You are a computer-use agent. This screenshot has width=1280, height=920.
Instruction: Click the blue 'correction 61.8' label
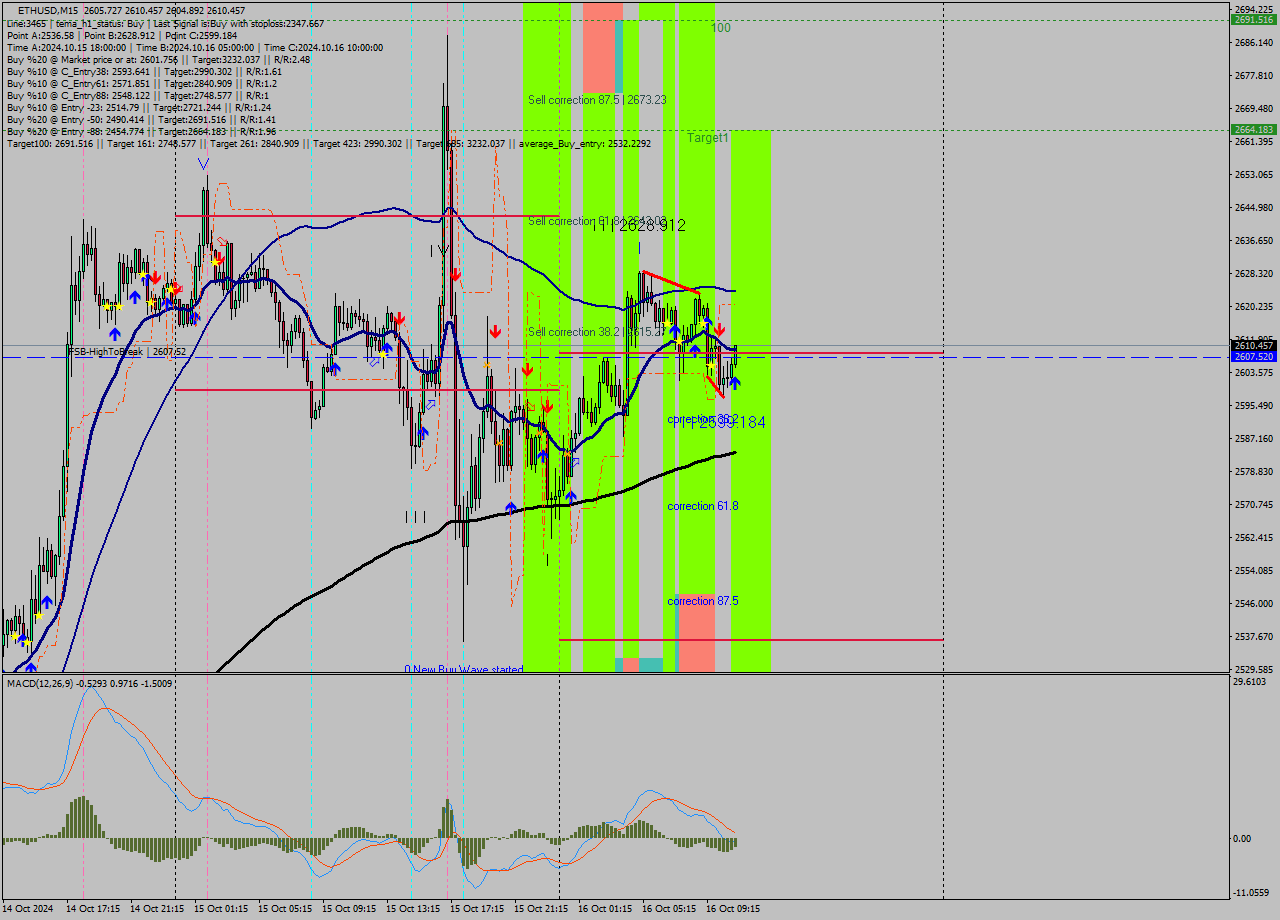703,506
